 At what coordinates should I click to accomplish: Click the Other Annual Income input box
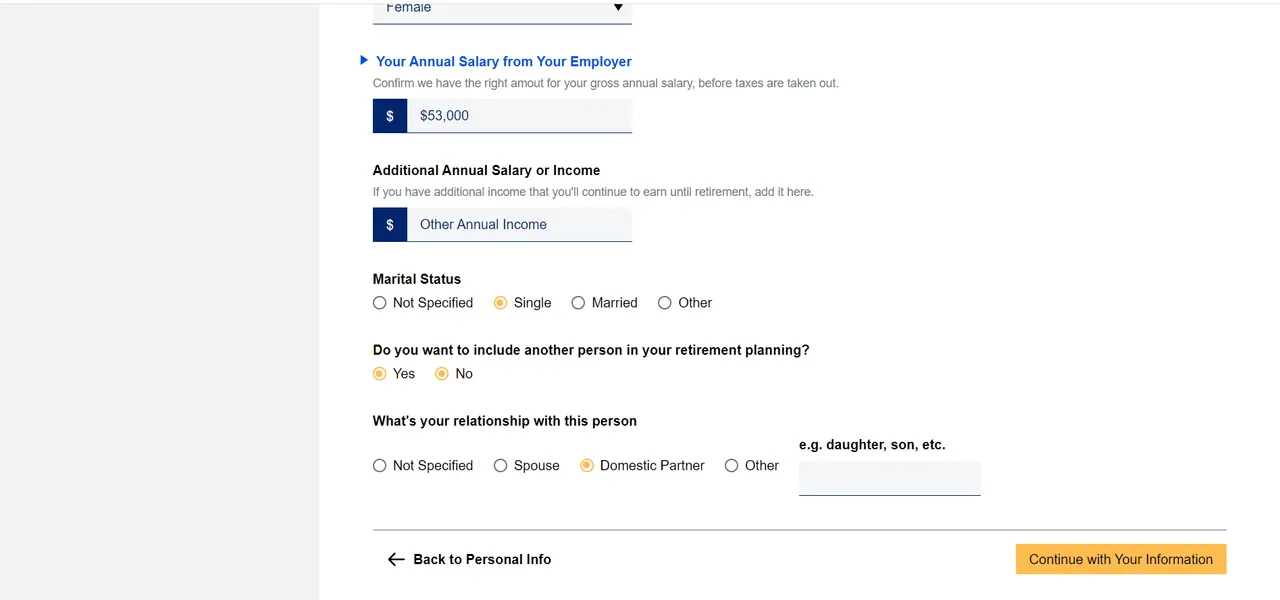[520, 224]
